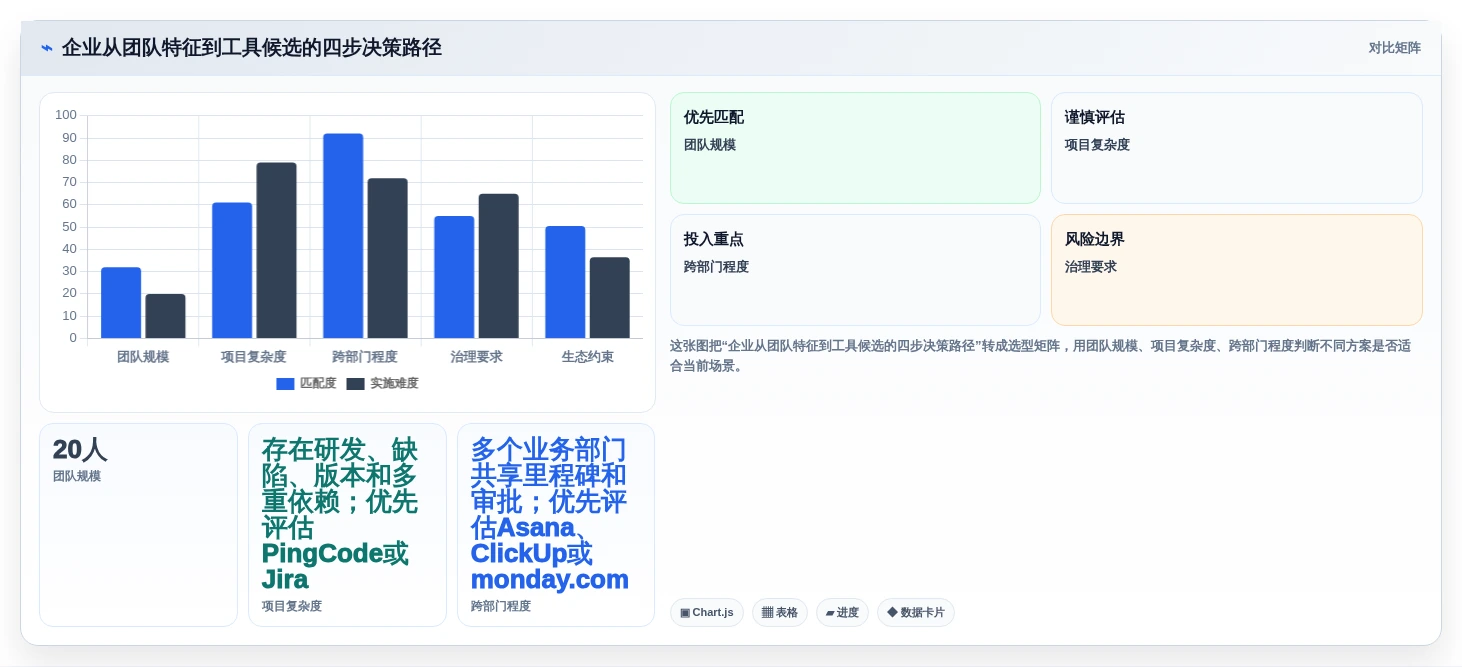The width and height of the screenshot is (1462, 667).
Task: Toggle the 实施难度 legend dark swatch
Action: [x=356, y=384]
